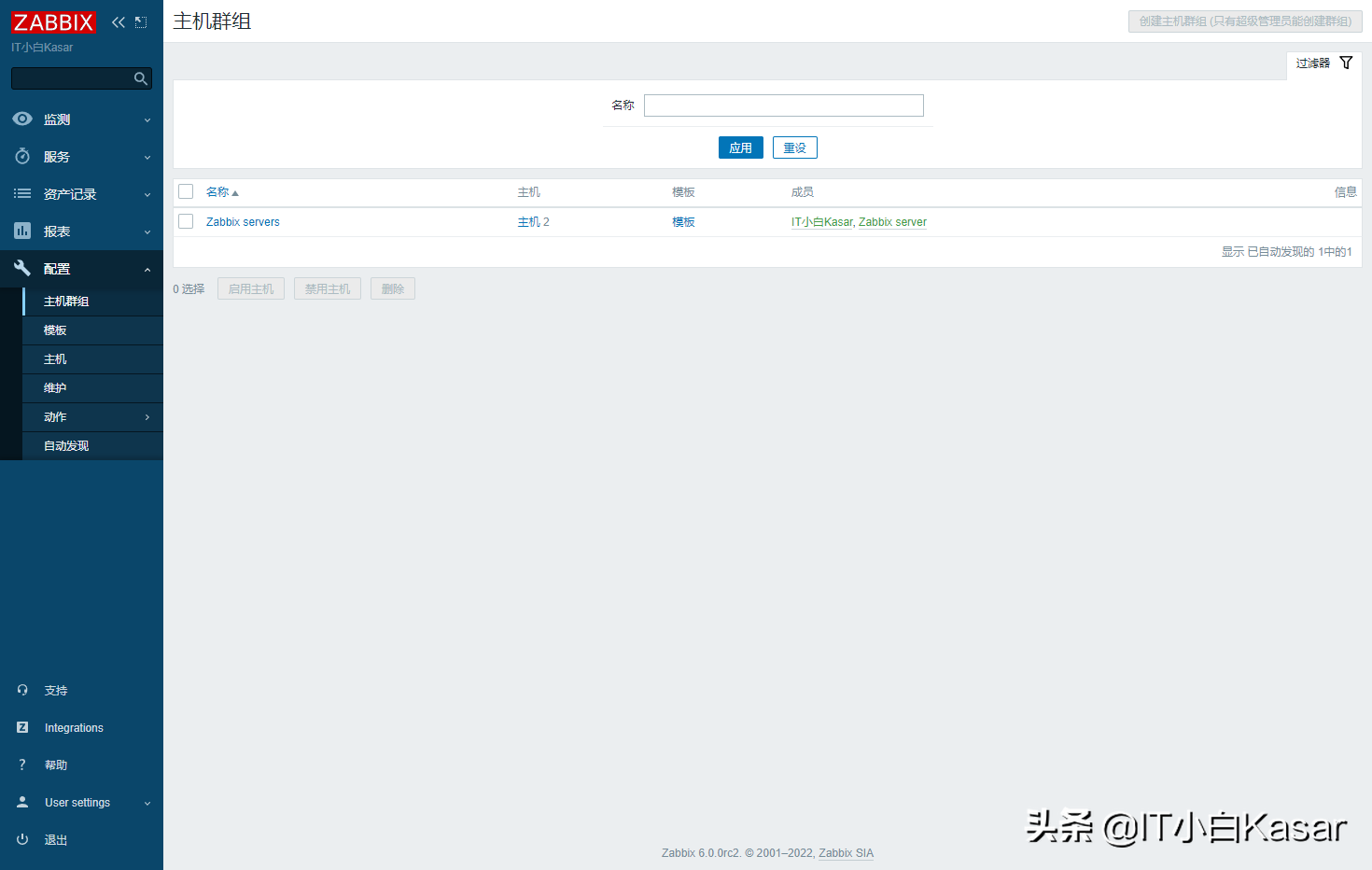Open the 自动发现 submenu item
1372x870 pixels.
[x=66, y=446]
